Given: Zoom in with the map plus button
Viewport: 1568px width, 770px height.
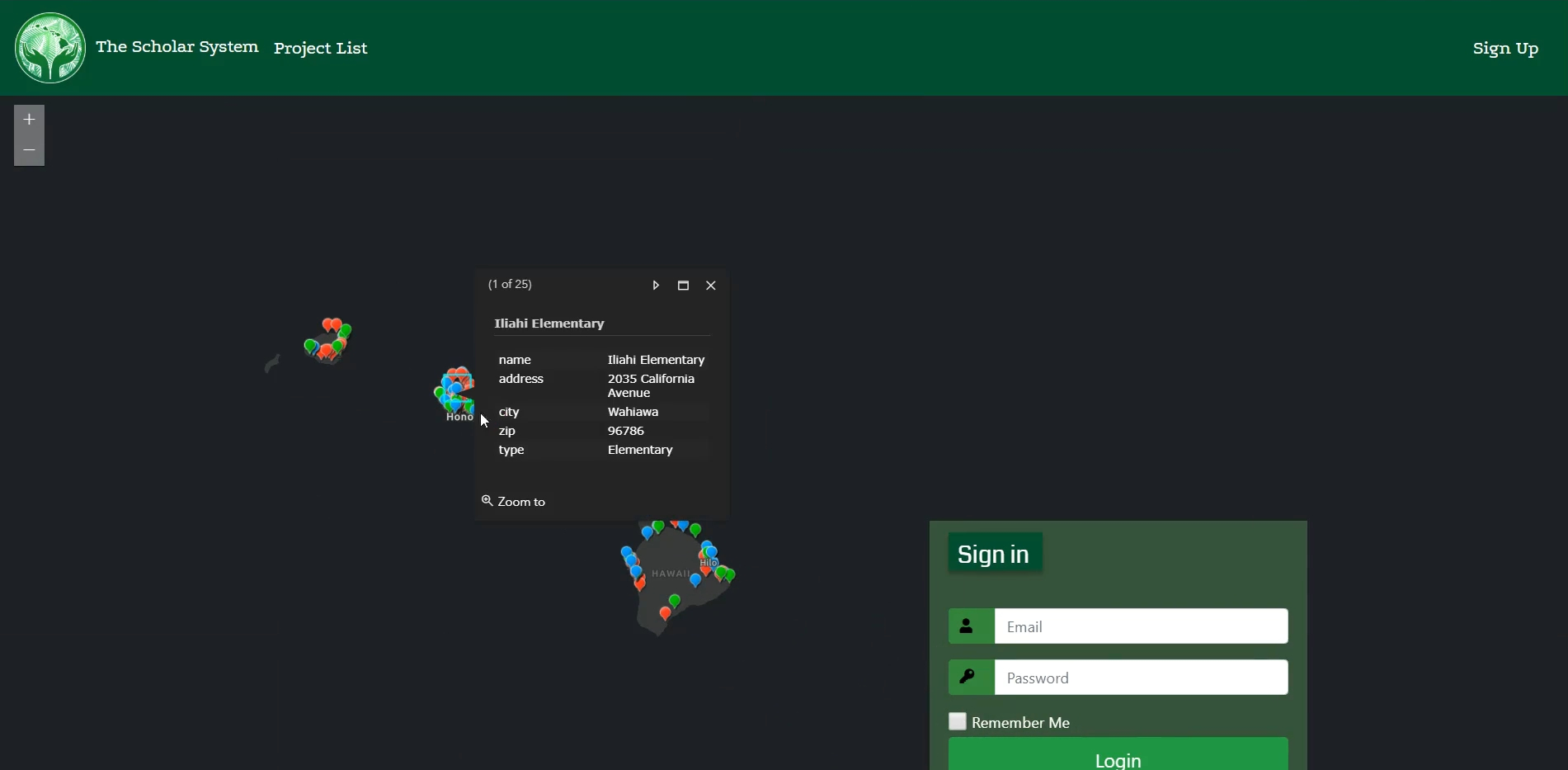Looking at the screenshot, I should [29, 120].
